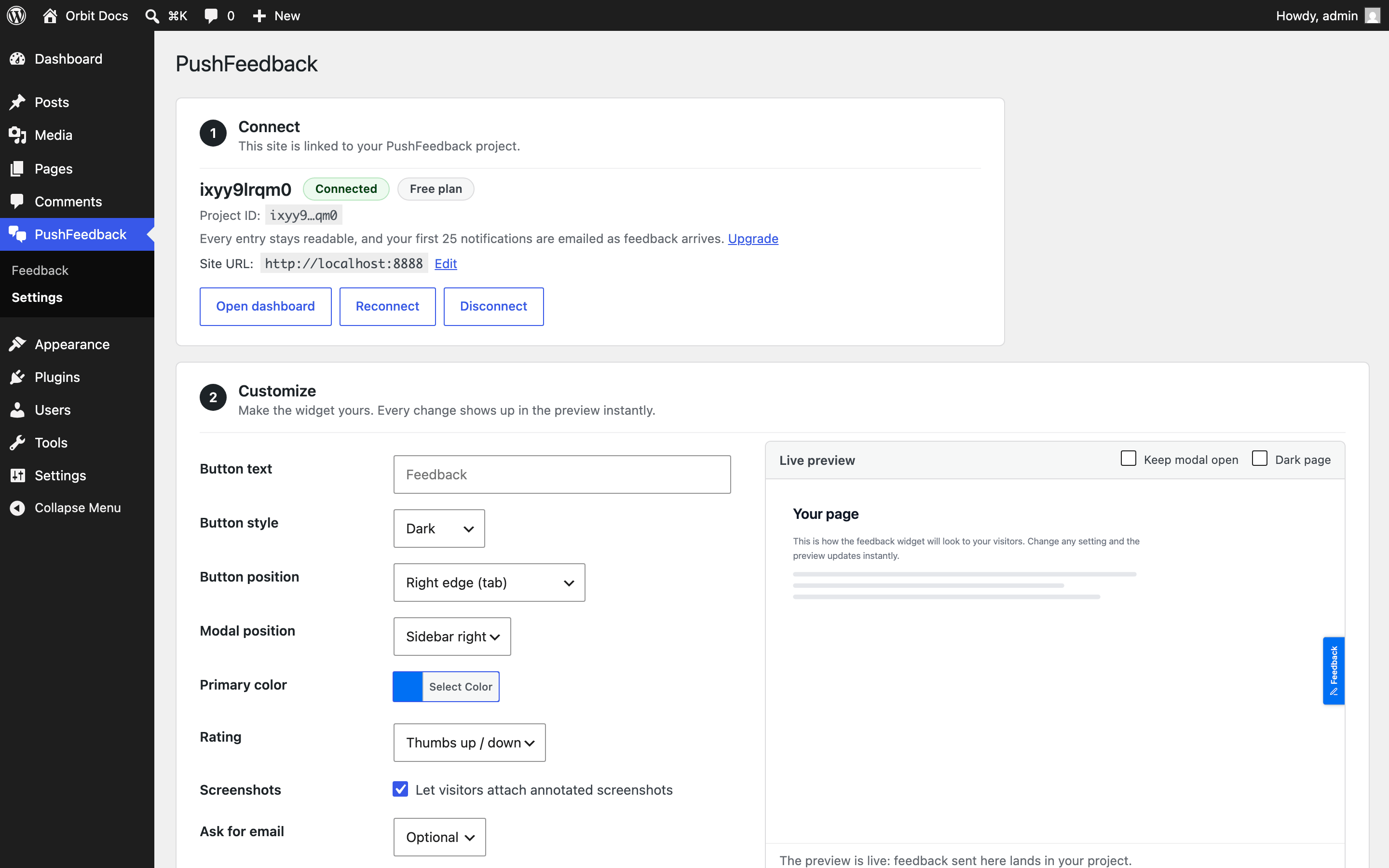Click the Orbit Docs site name
Screen dimensions: 1389x868
96,15
